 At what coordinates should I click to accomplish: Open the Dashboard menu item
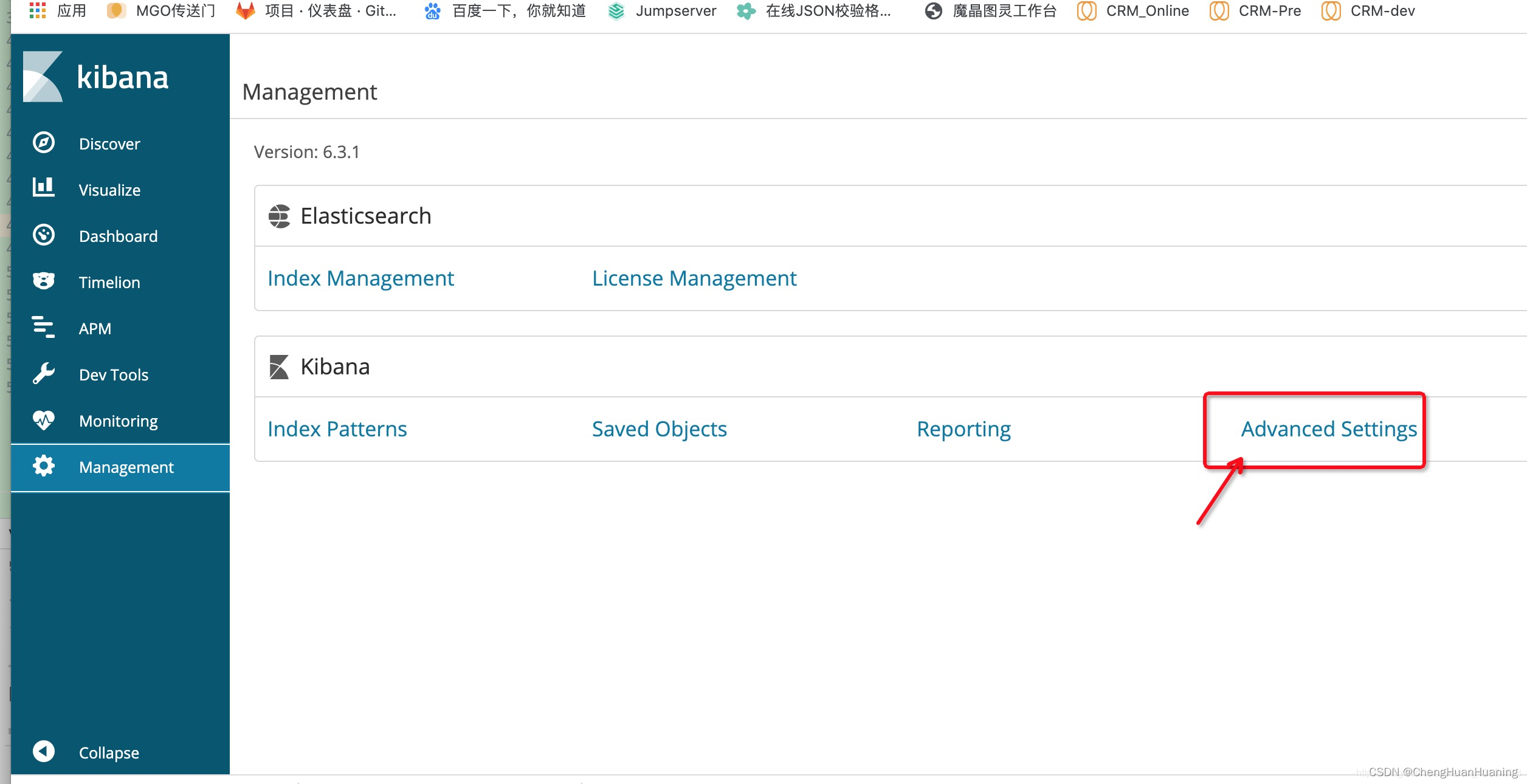point(120,236)
